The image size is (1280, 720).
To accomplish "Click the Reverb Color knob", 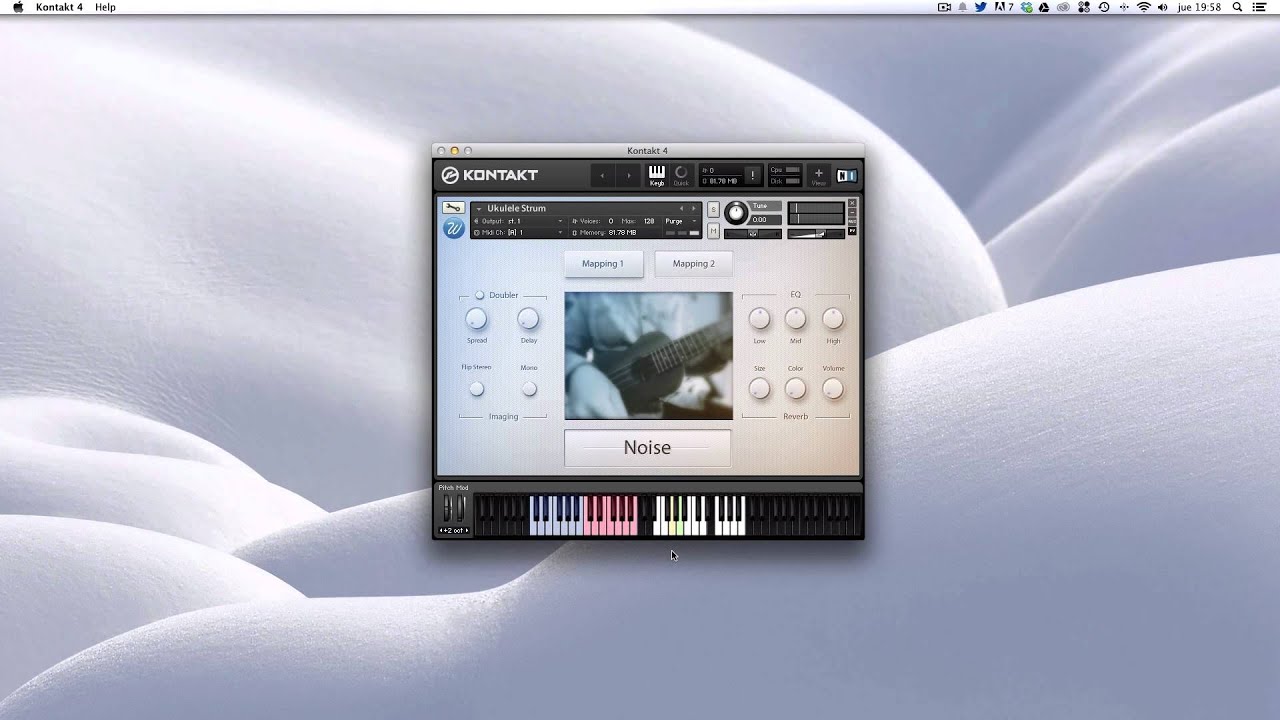I will point(795,389).
